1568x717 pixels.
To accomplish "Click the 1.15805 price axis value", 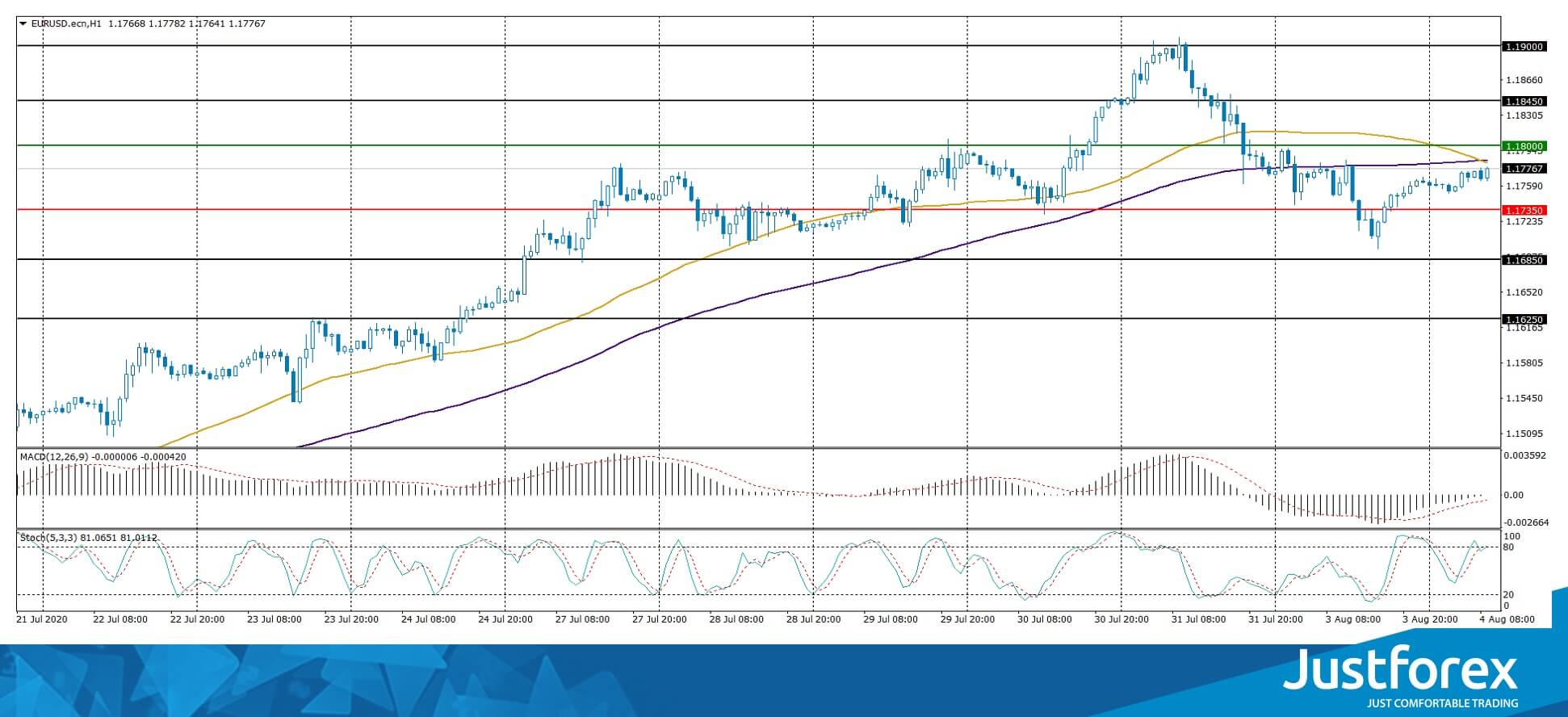I will (x=1524, y=363).
